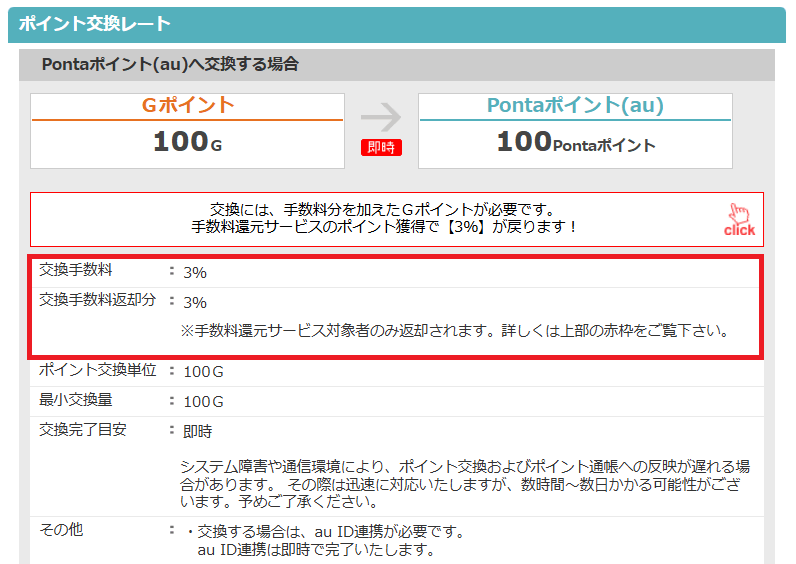The image size is (796, 564).
Task: Click the 100G amount value
Action: coord(187,142)
